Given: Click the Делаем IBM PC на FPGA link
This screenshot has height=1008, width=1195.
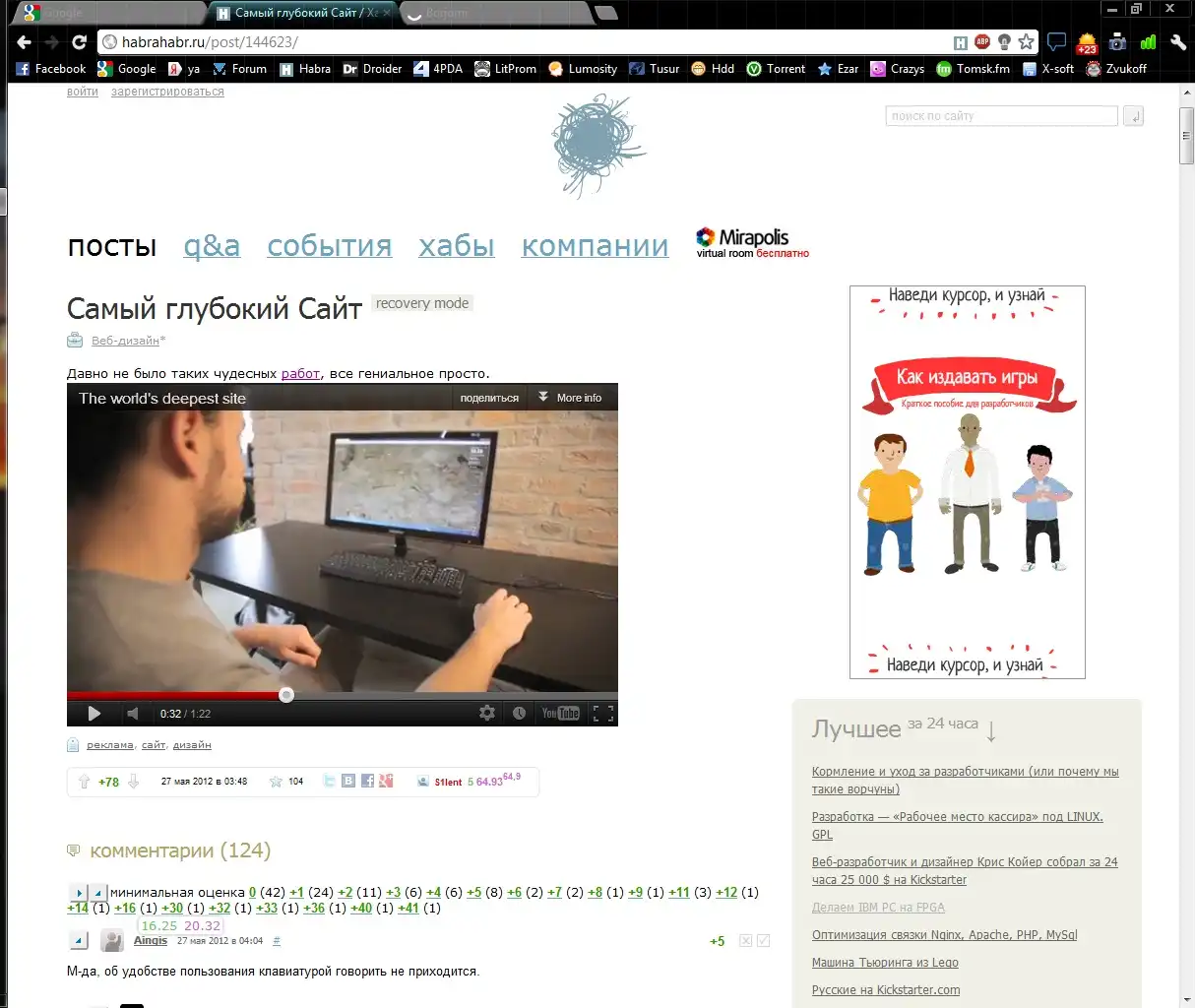Looking at the screenshot, I should pos(877,908).
